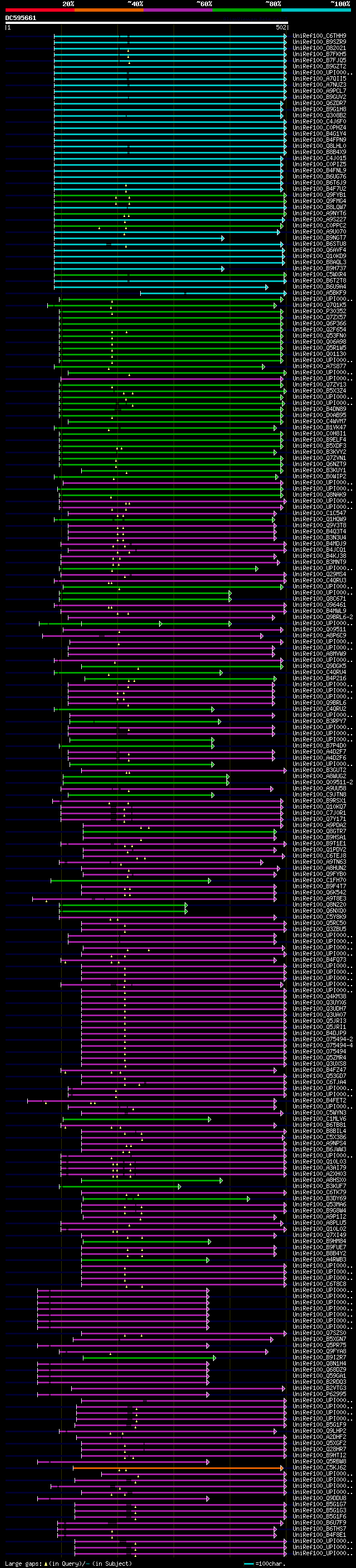Select the UniRef100_B6UG76 label
Viewport: 356px width, 1568px height.
pos(319,176)
